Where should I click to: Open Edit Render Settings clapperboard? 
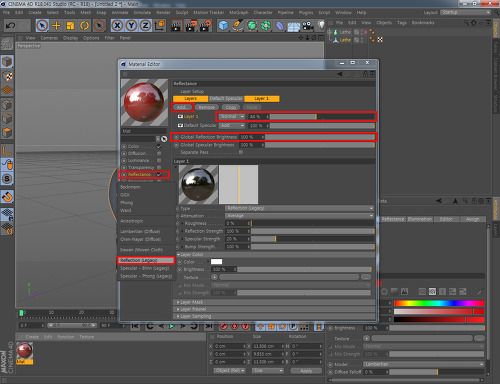pyautogui.click(x=206, y=25)
